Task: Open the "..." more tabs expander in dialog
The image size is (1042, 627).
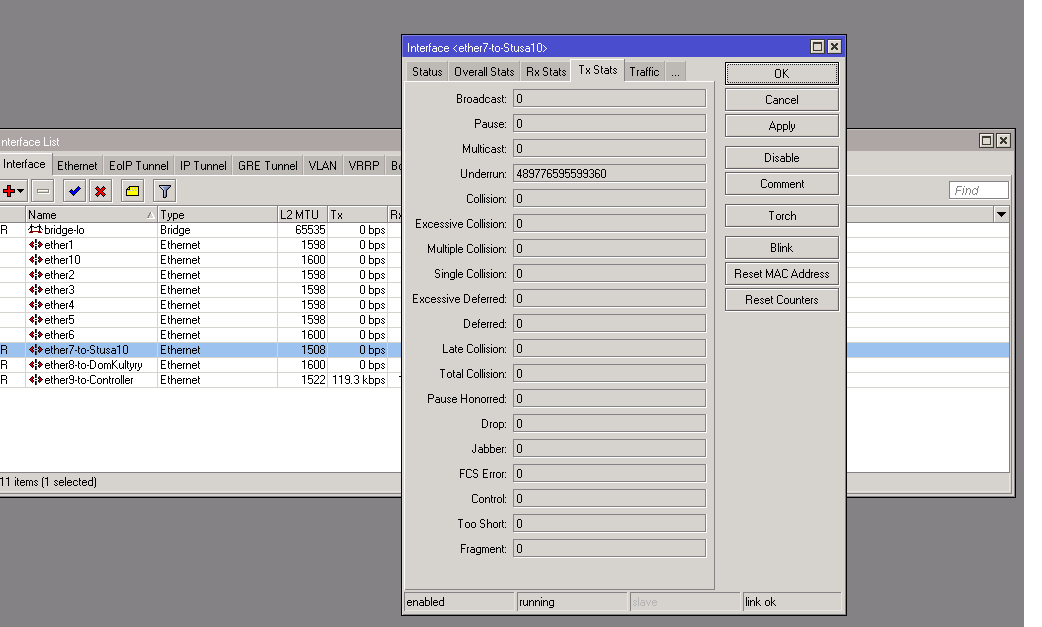Action: pyautogui.click(x=675, y=72)
